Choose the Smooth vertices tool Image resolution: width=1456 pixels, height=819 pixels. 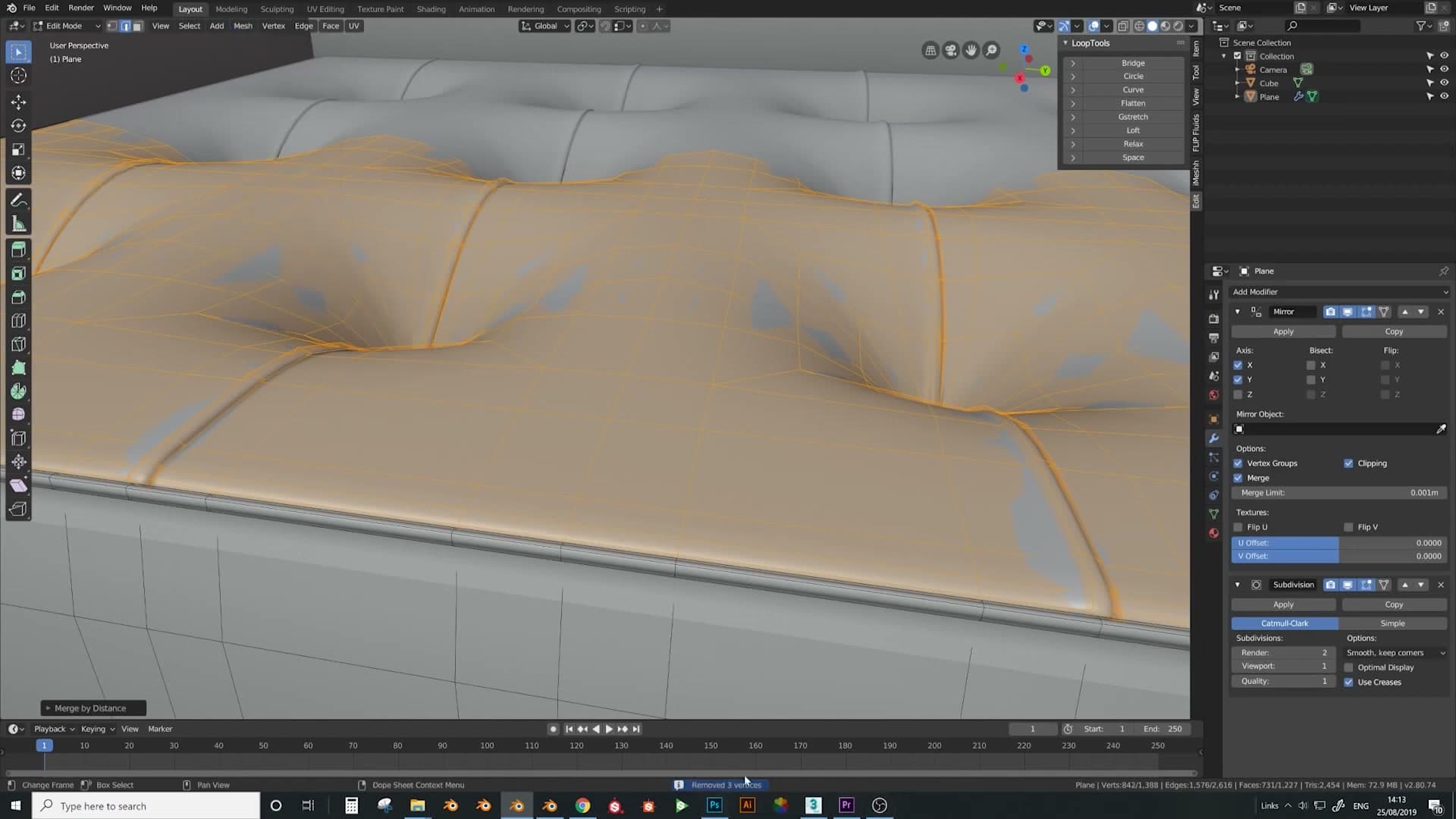tap(18, 414)
